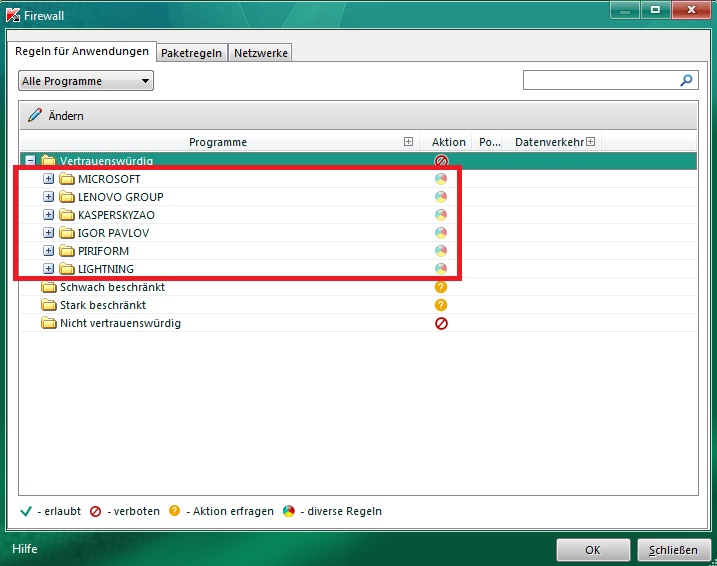
Task: Select the Vertrauenswürdig row
Action: coord(358,160)
